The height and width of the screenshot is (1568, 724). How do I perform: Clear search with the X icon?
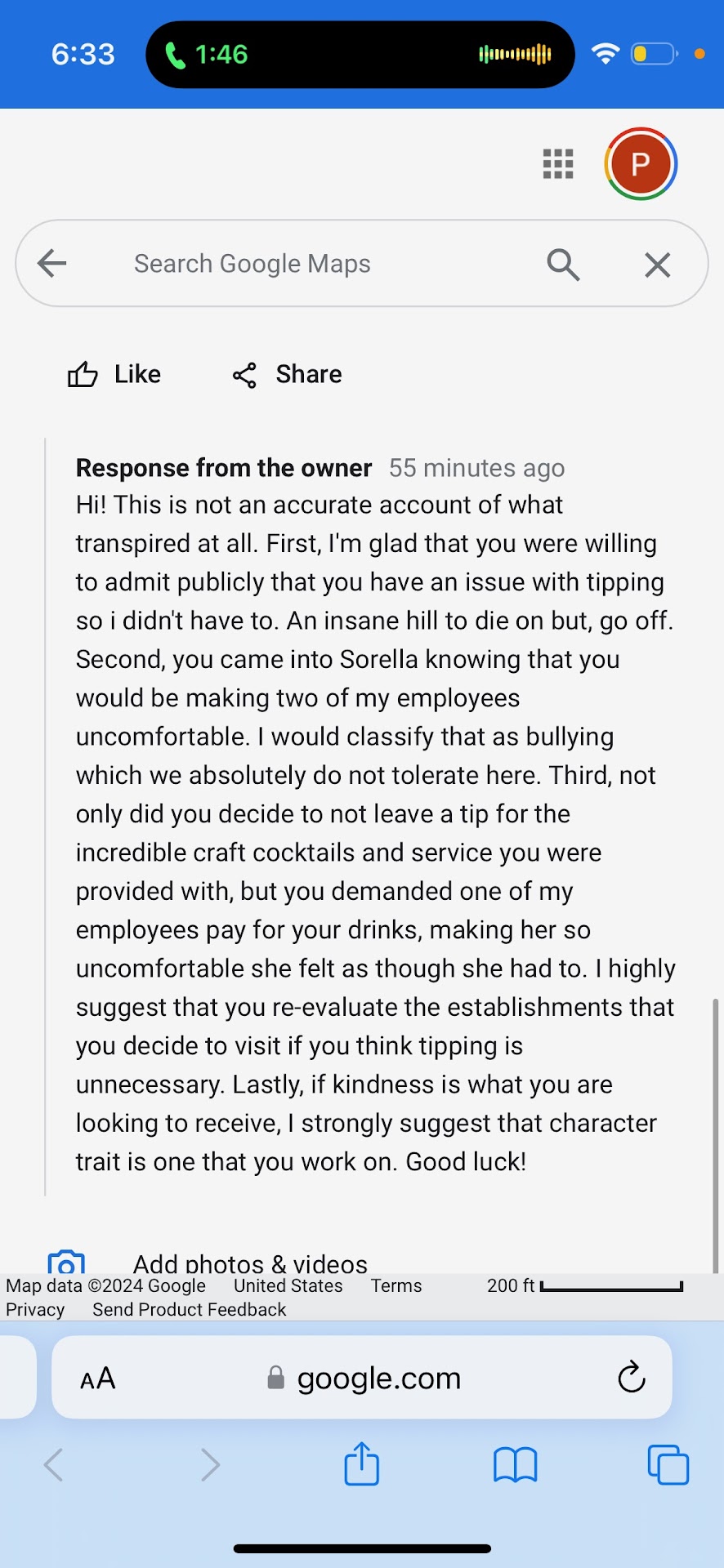pos(657,265)
